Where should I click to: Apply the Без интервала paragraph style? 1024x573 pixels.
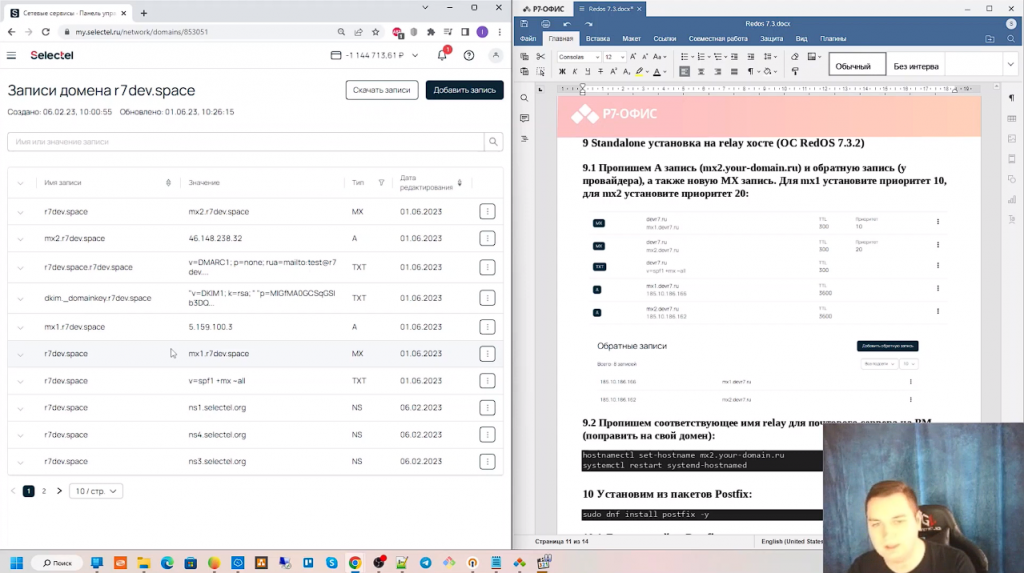916,65
